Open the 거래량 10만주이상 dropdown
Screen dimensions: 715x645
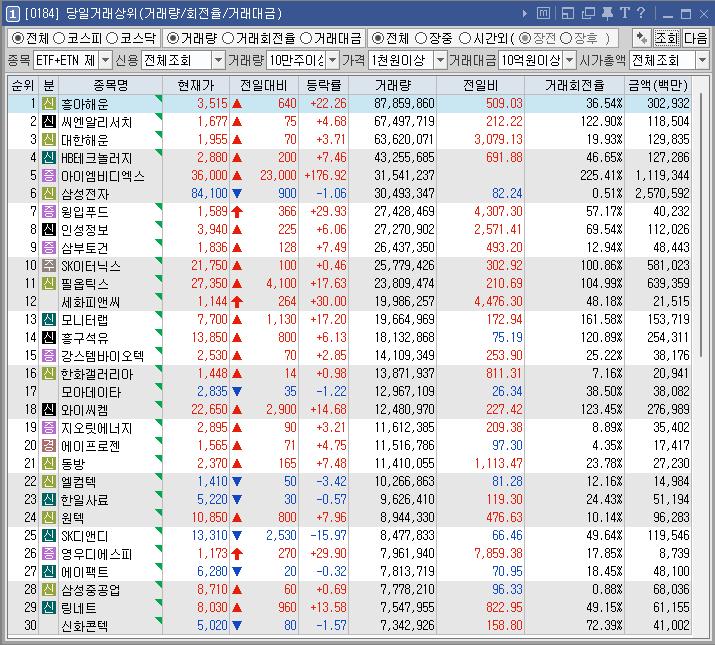332,60
